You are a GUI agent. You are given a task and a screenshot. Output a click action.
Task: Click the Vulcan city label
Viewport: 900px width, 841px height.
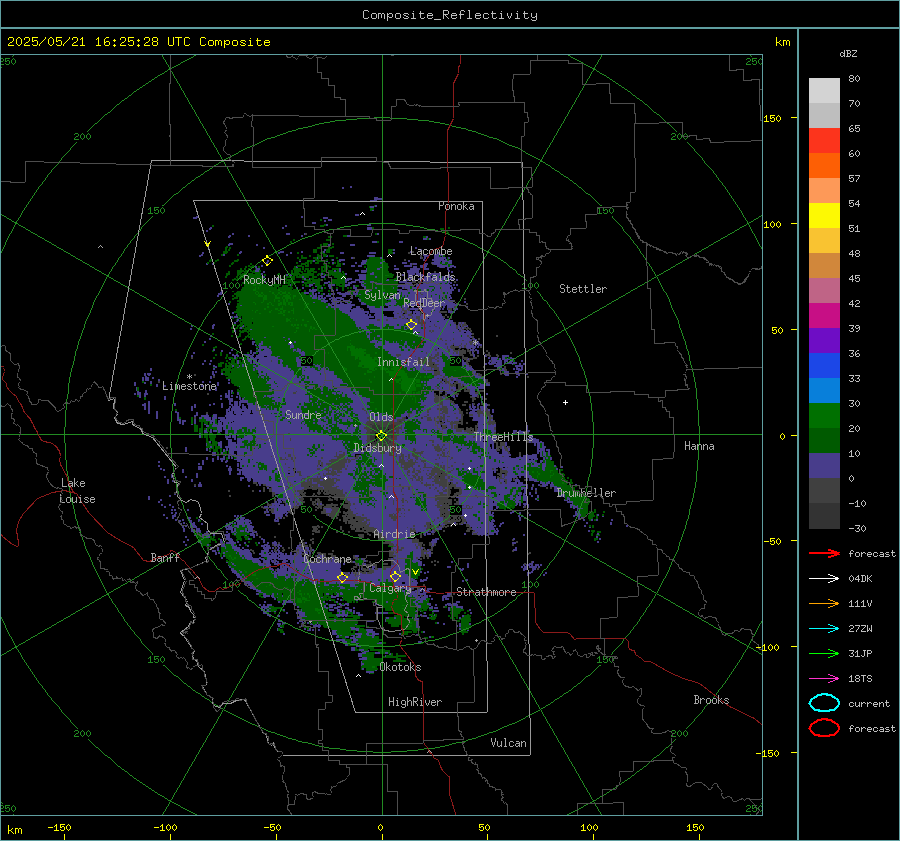(509, 743)
